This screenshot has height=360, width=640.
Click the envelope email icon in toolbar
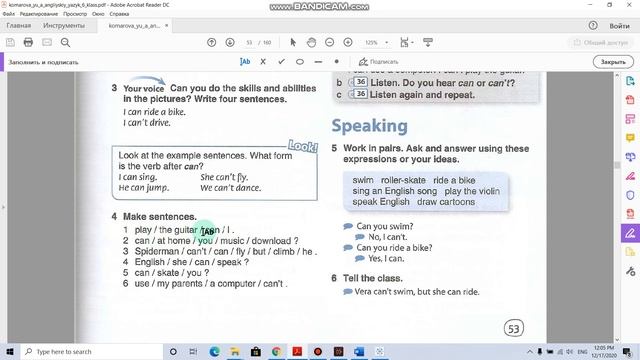click(x=47, y=42)
